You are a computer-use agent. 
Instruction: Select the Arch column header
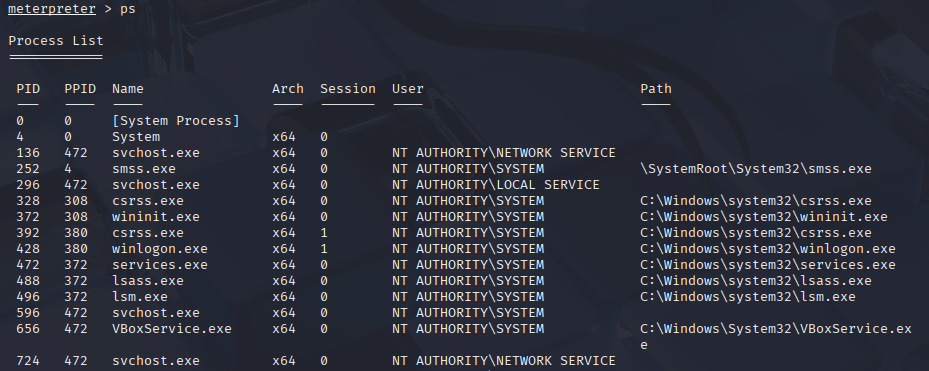pyautogui.click(x=287, y=89)
